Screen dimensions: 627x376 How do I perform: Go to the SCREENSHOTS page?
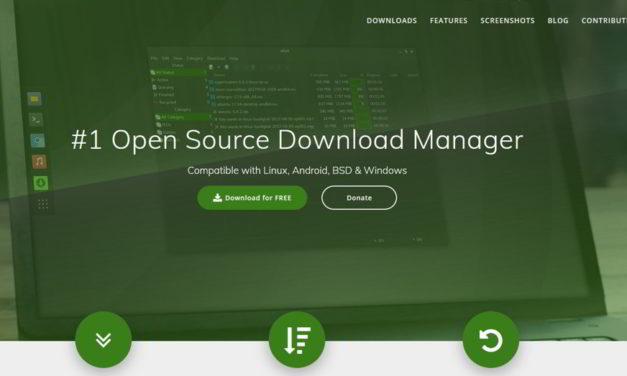(507, 20)
